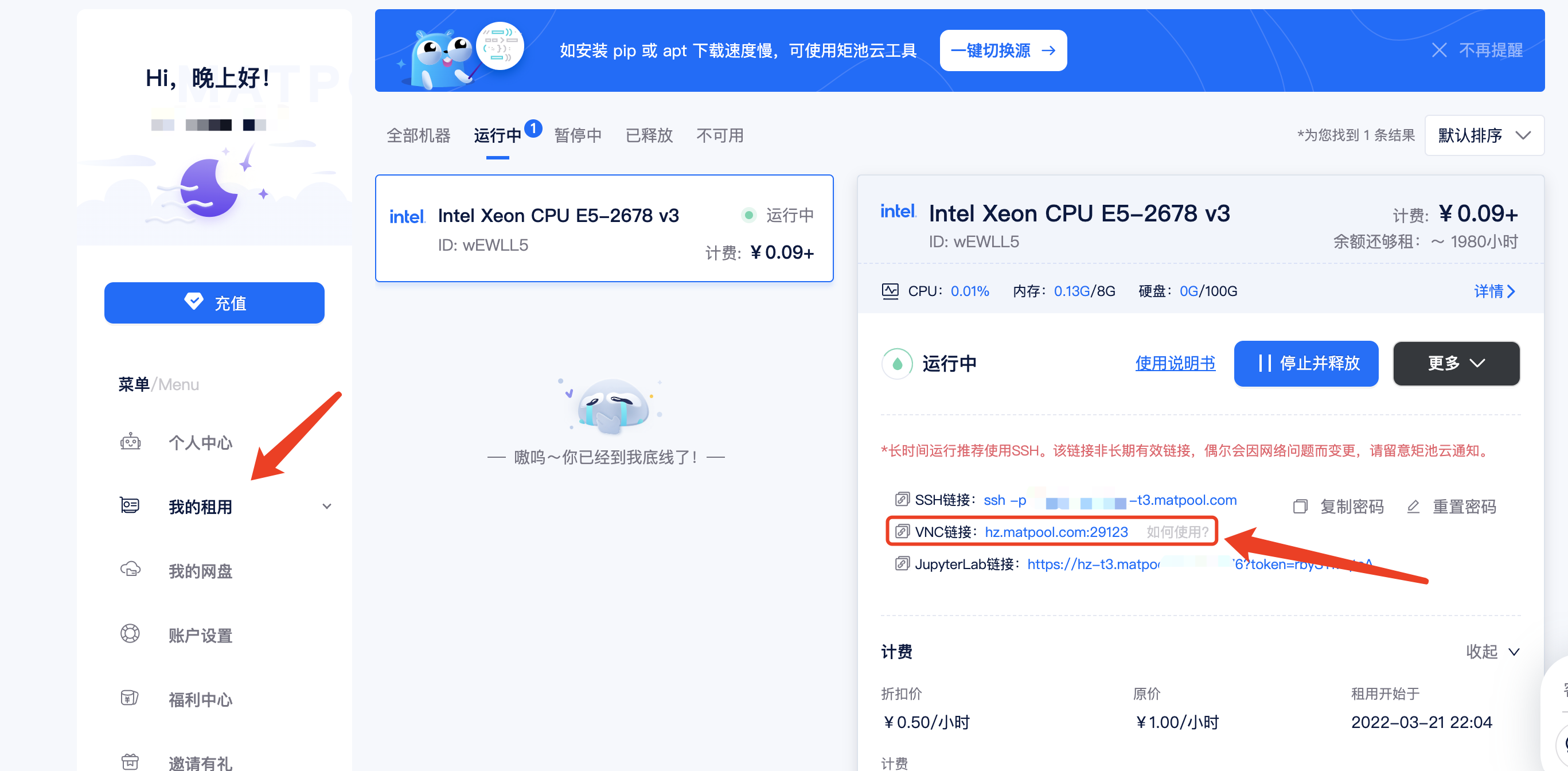The image size is (1568, 771).
Task: Click the 福利中心 coupon icon
Action: click(x=130, y=698)
